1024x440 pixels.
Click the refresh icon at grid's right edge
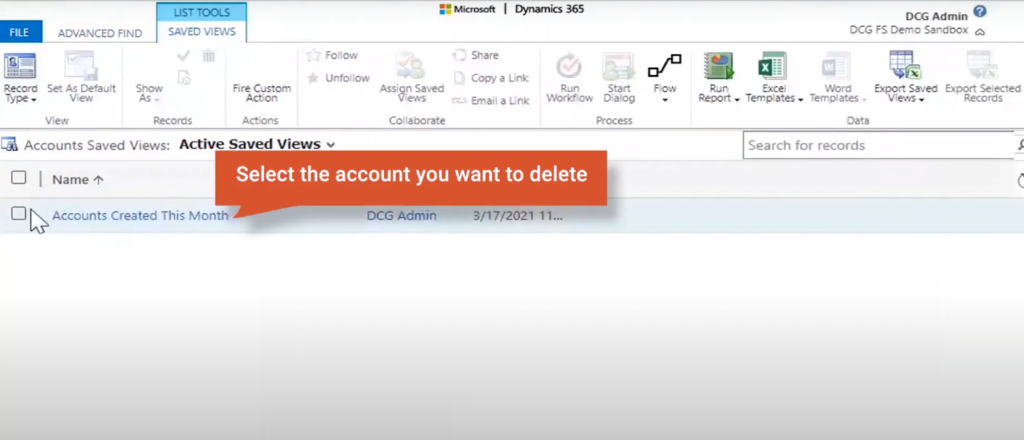tap(1021, 180)
